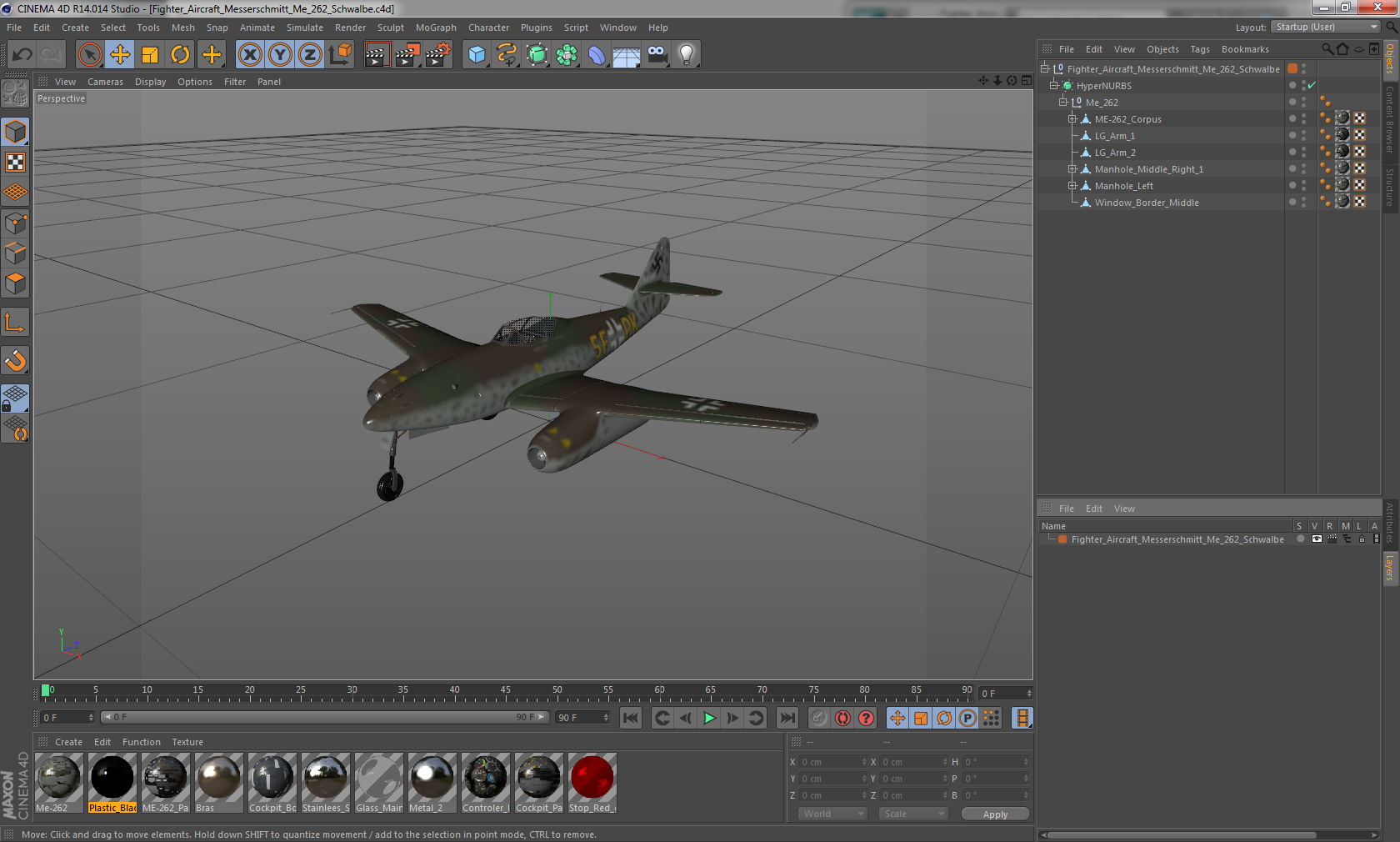Viewport: 1400px width, 842px height.
Task: Click the Apply button
Action: click(x=995, y=814)
